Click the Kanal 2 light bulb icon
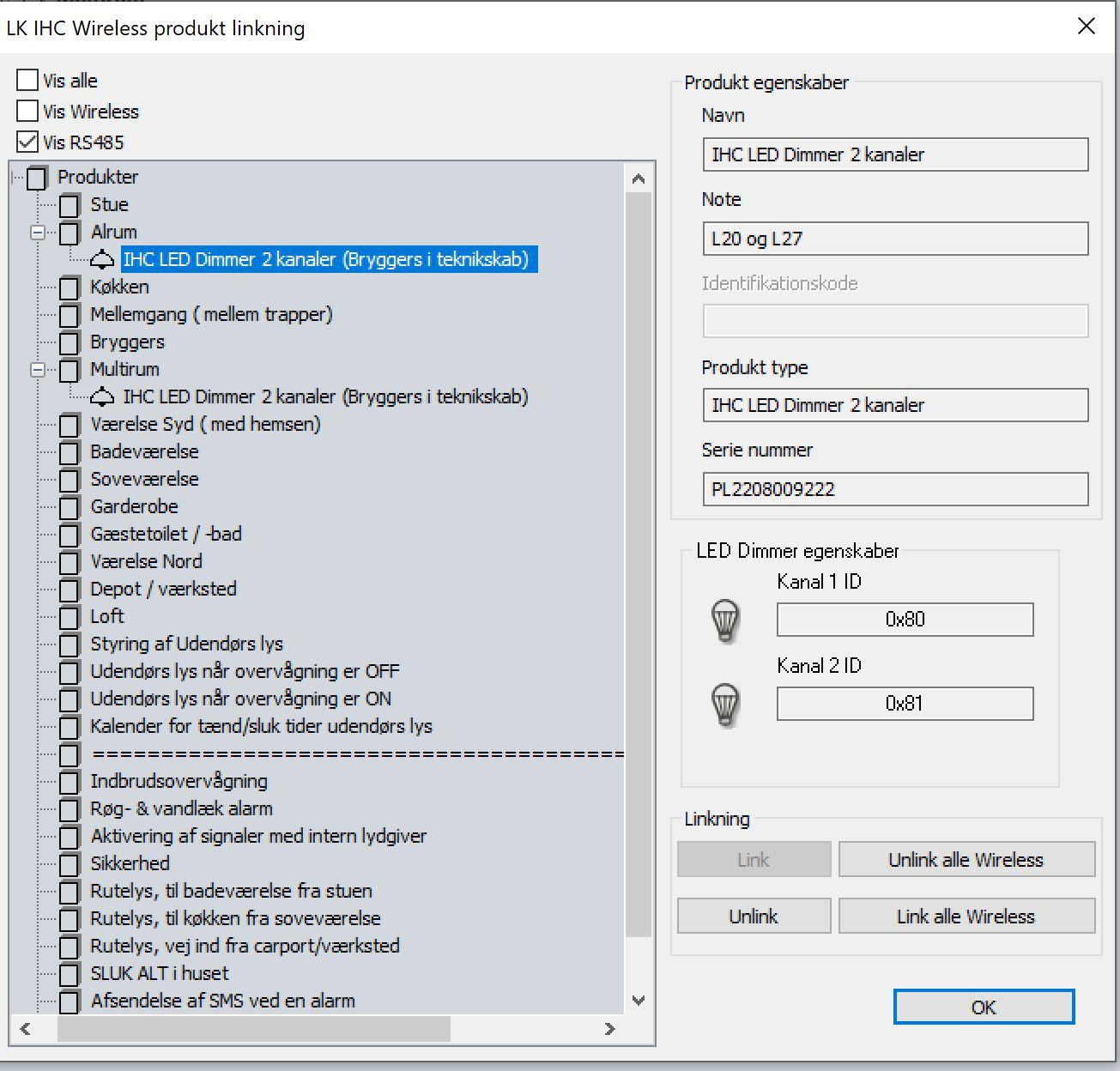 click(726, 705)
